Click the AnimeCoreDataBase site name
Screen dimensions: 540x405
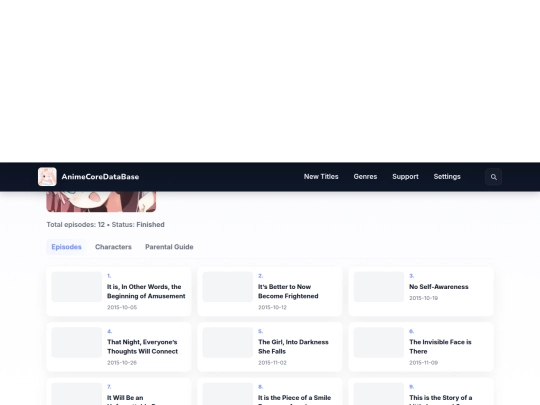click(x=100, y=177)
